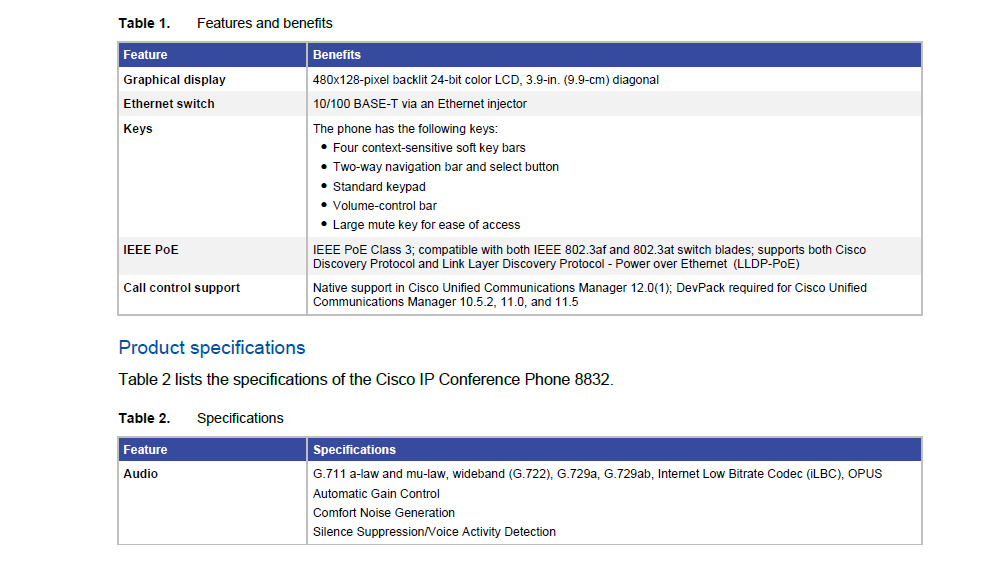
Task: Click the Standard keypad bullet item
Action: (x=379, y=187)
